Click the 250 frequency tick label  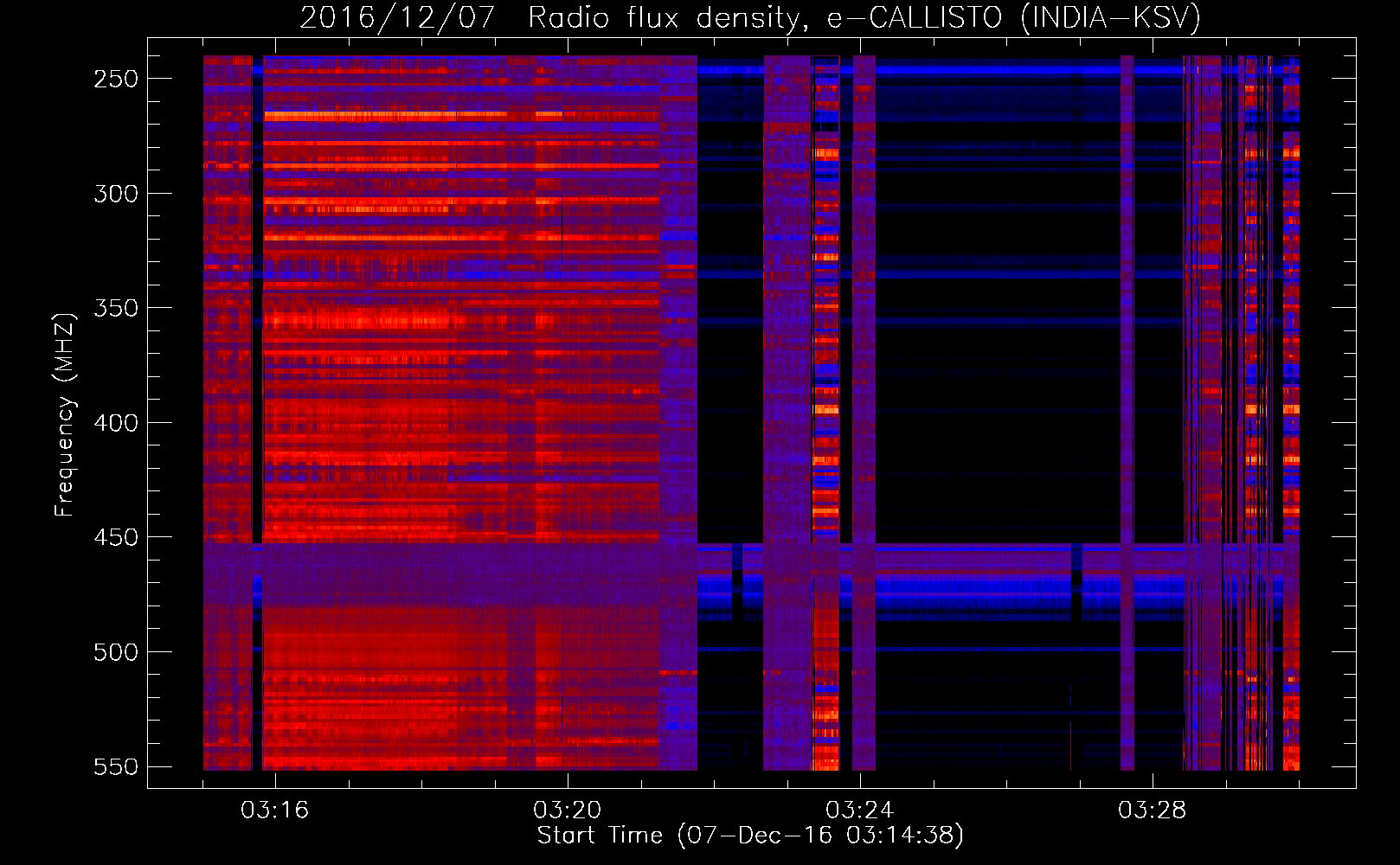click(116, 79)
